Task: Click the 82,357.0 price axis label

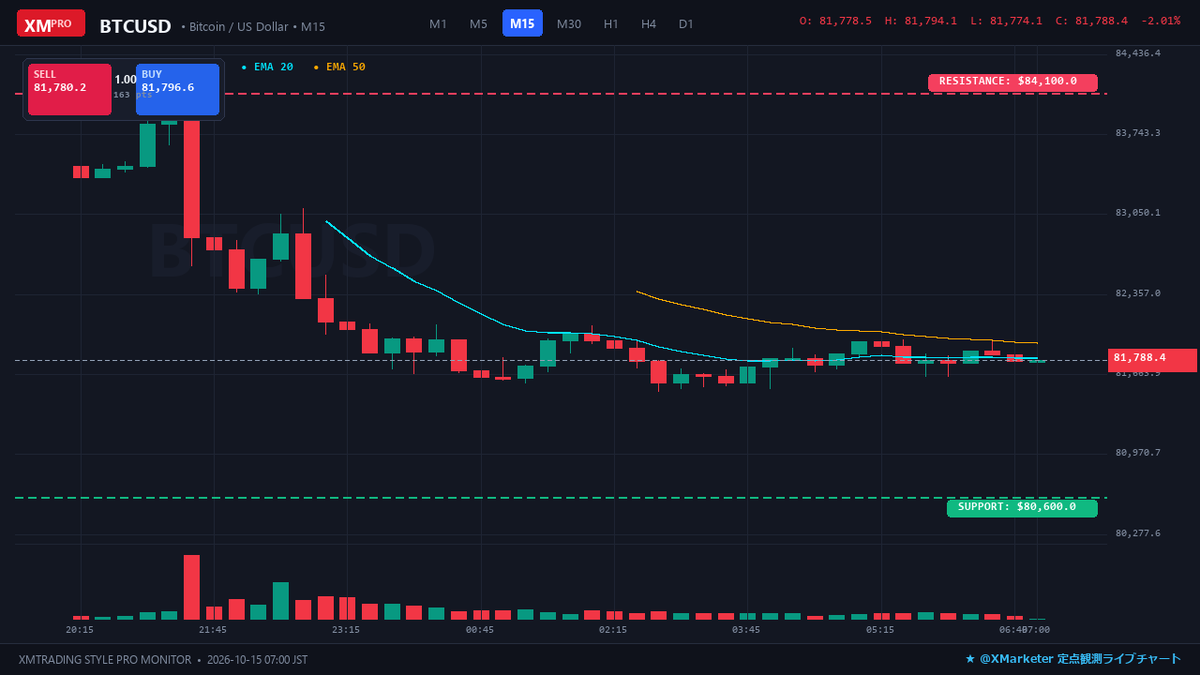Action: [1138, 293]
